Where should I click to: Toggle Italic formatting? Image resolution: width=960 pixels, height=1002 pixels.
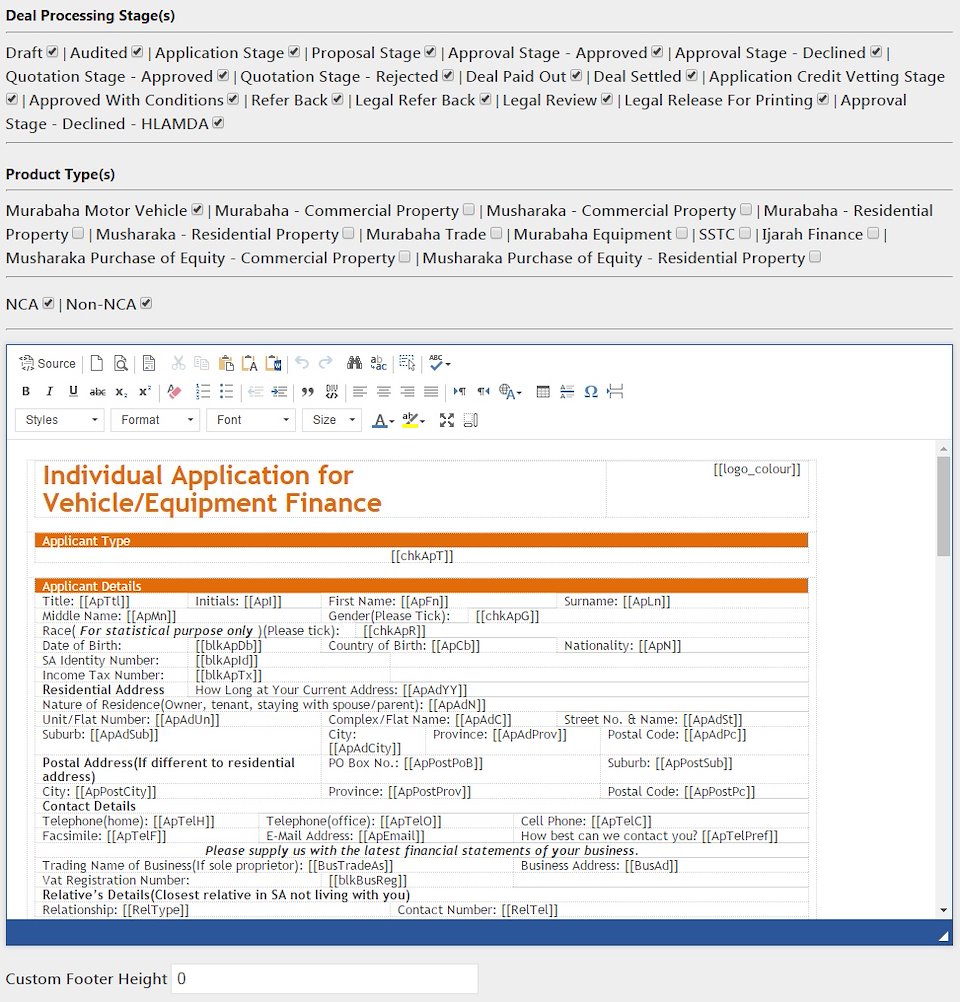(49, 392)
